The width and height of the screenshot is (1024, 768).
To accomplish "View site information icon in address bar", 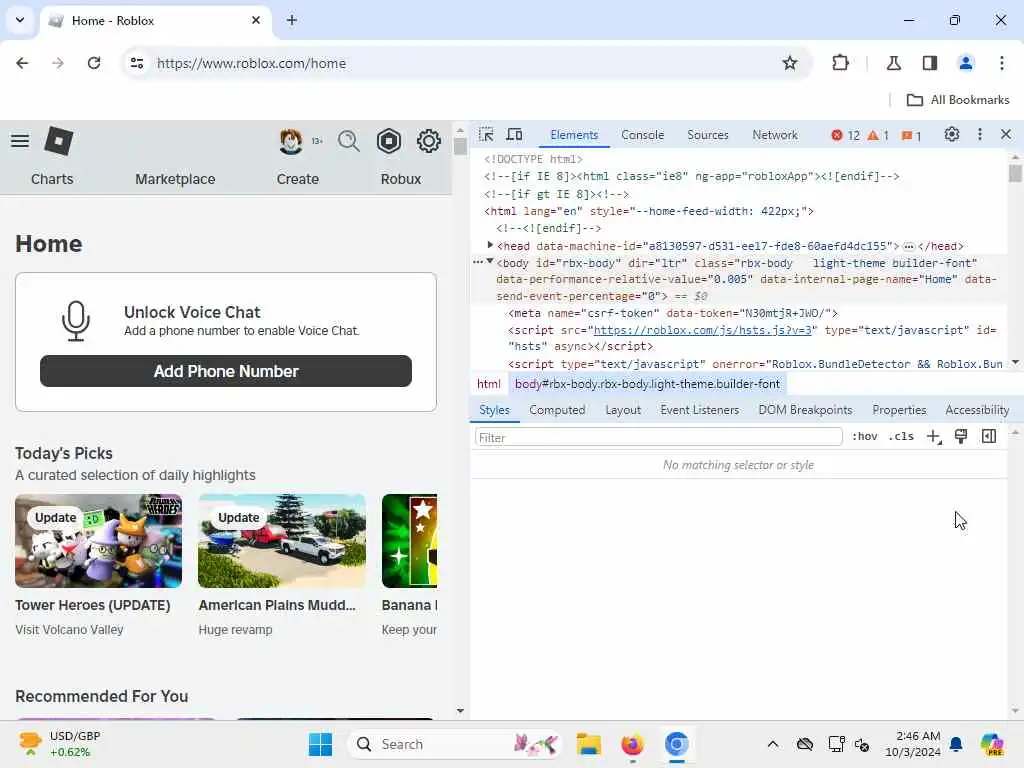I will click(x=137, y=63).
